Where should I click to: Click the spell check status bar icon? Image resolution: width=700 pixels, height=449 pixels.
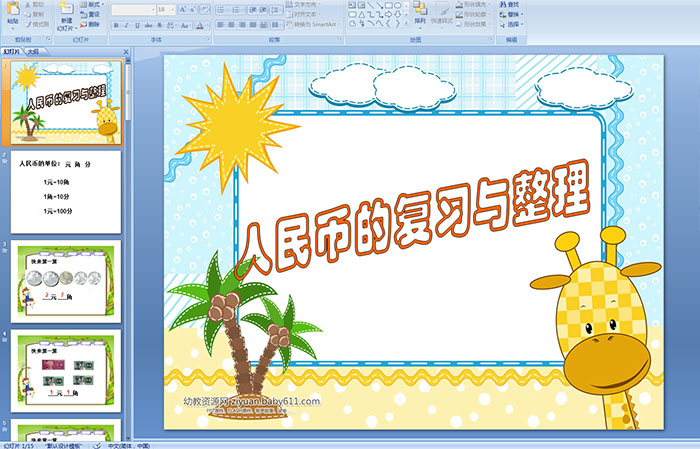pyautogui.click(x=97, y=446)
